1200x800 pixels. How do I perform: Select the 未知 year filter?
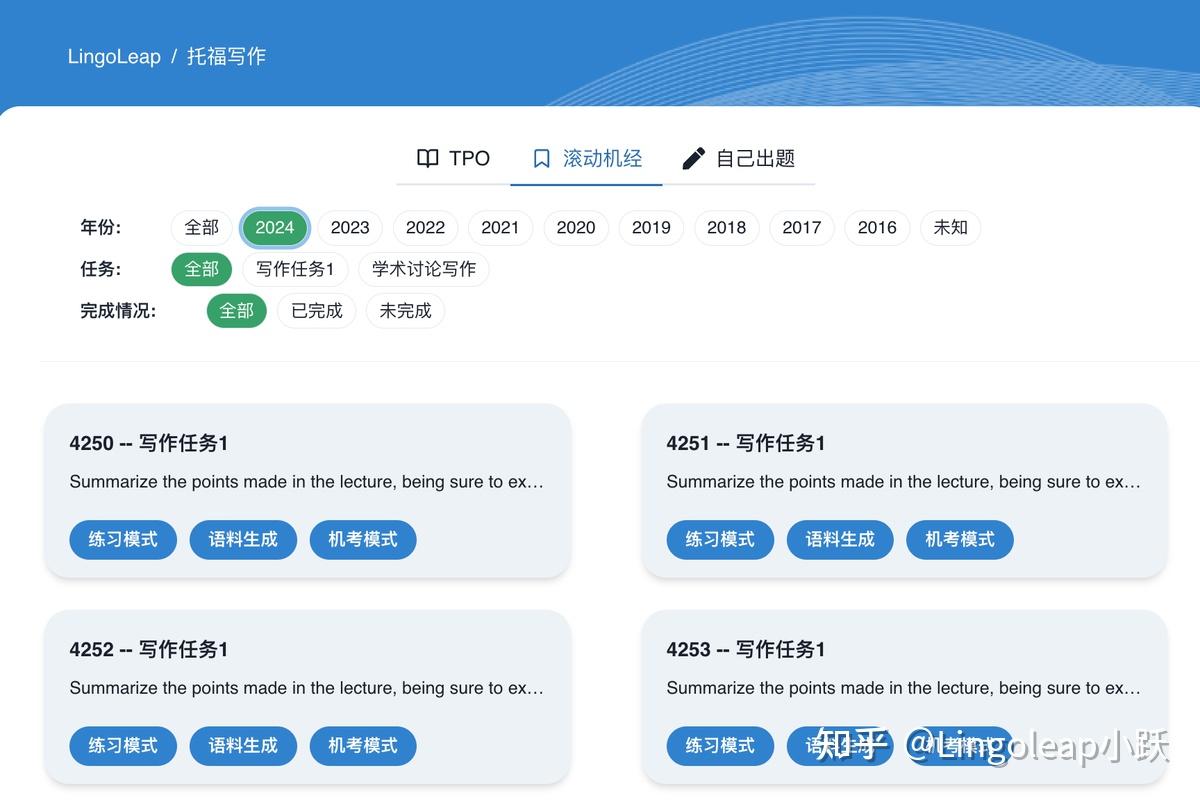pyautogui.click(x=950, y=227)
